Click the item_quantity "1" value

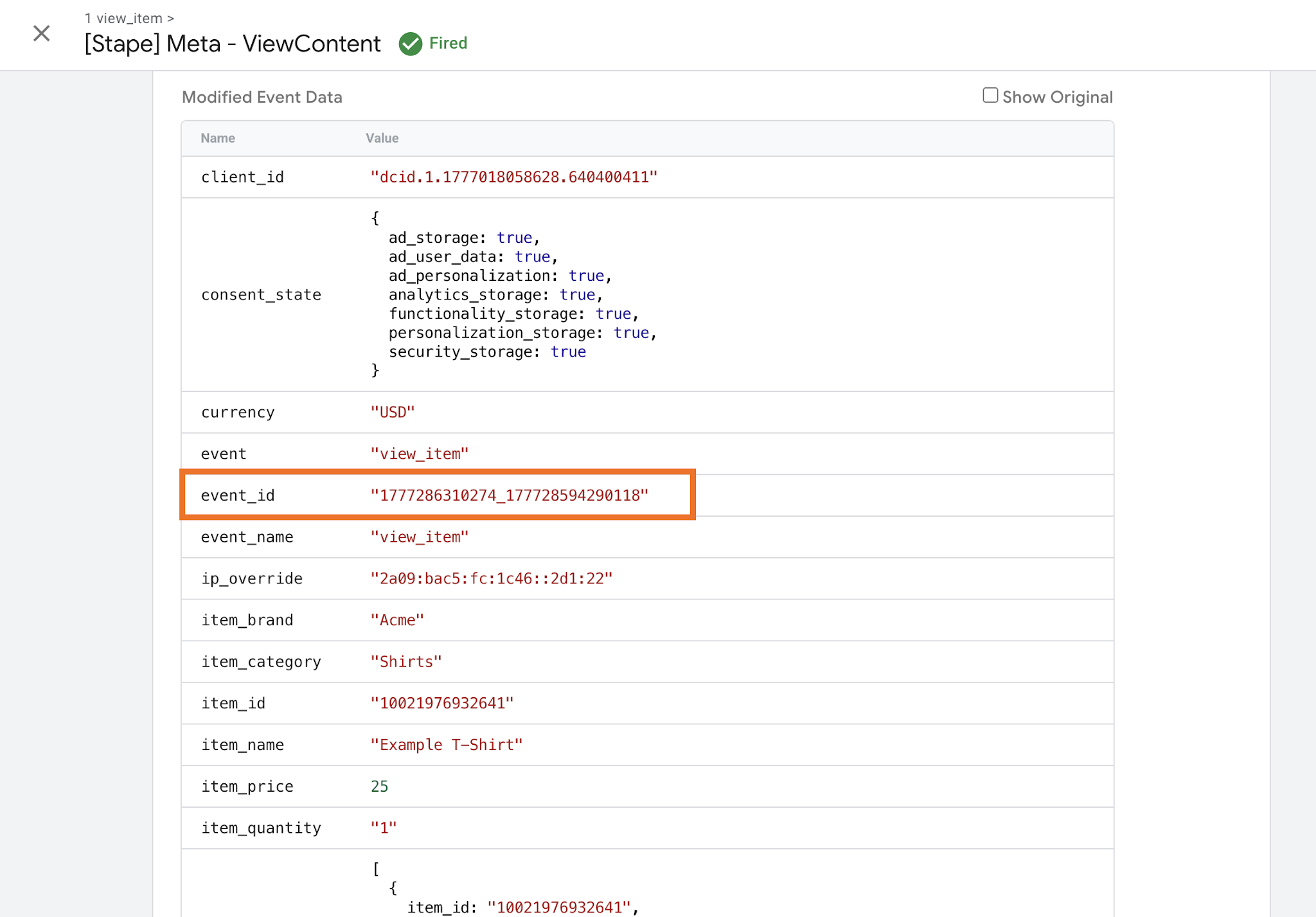click(384, 828)
